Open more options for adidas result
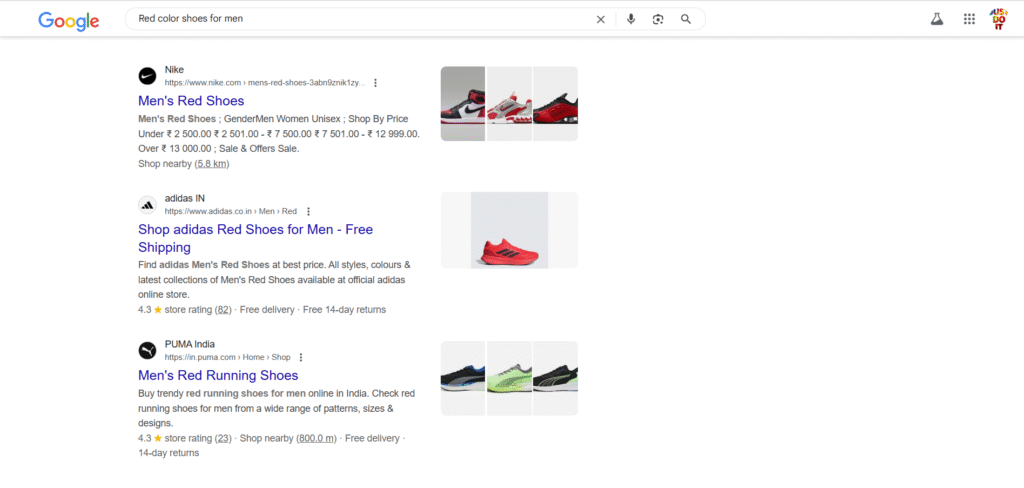The width and height of the screenshot is (1024, 488). pyautogui.click(x=309, y=212)
